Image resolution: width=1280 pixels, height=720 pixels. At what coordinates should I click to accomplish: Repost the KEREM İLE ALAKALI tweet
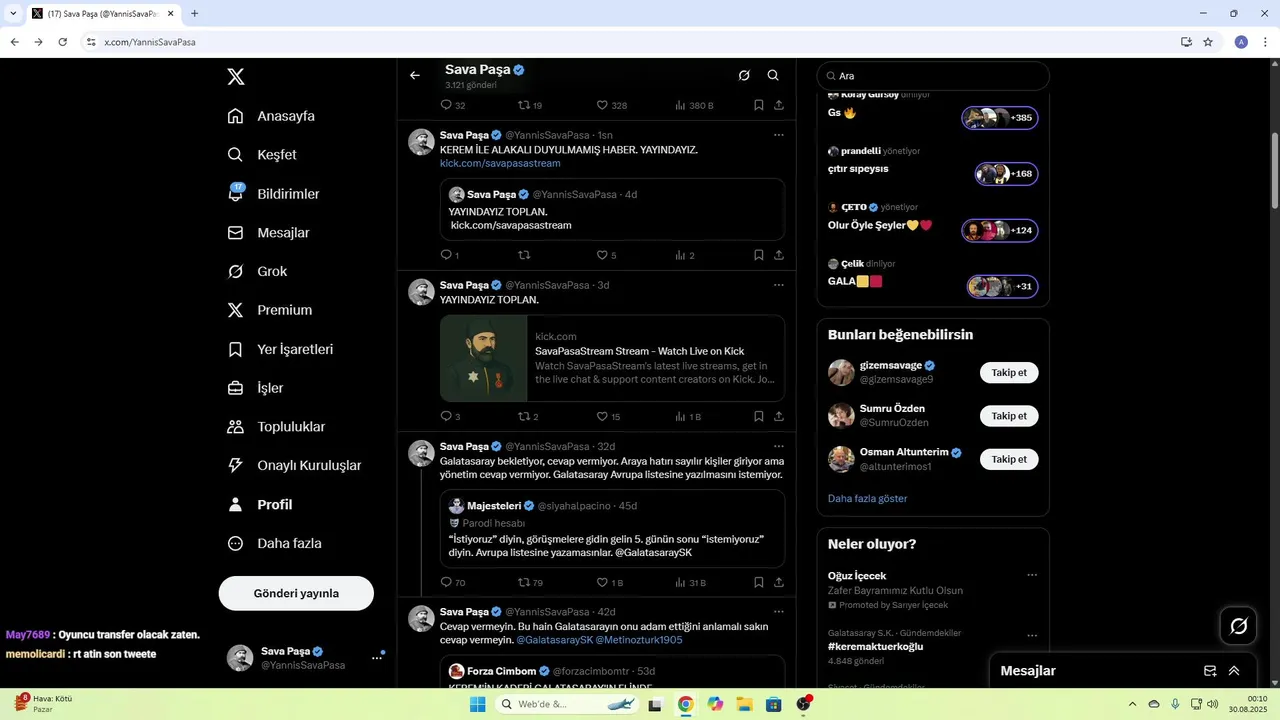tap(524, 255)
